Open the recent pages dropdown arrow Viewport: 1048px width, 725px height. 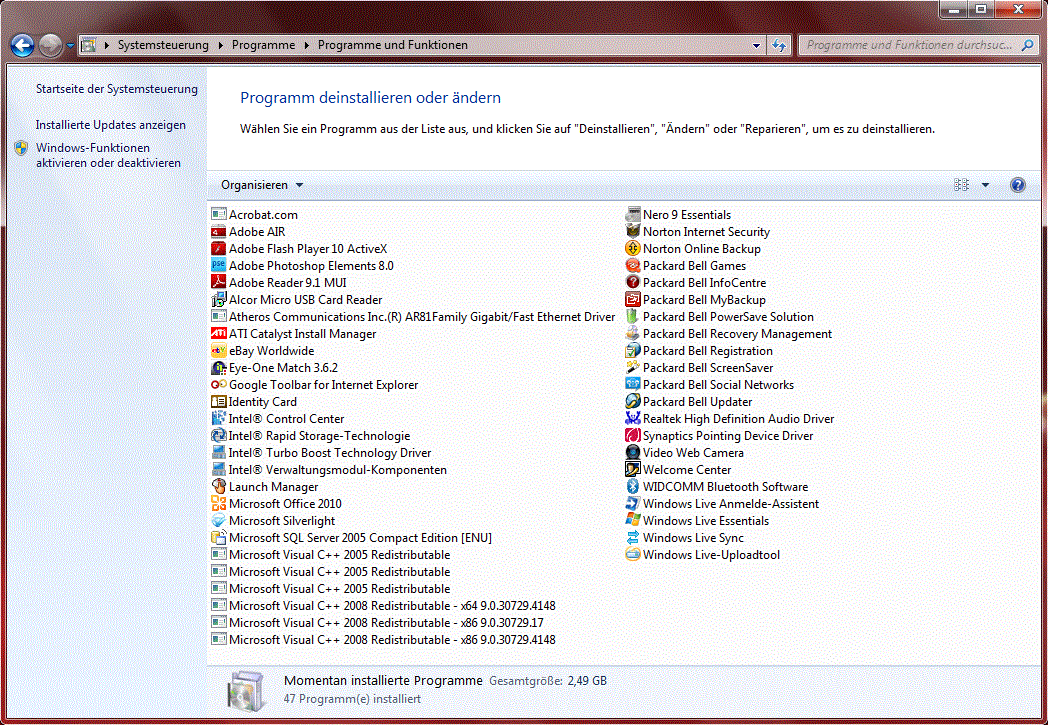[70, 45]
